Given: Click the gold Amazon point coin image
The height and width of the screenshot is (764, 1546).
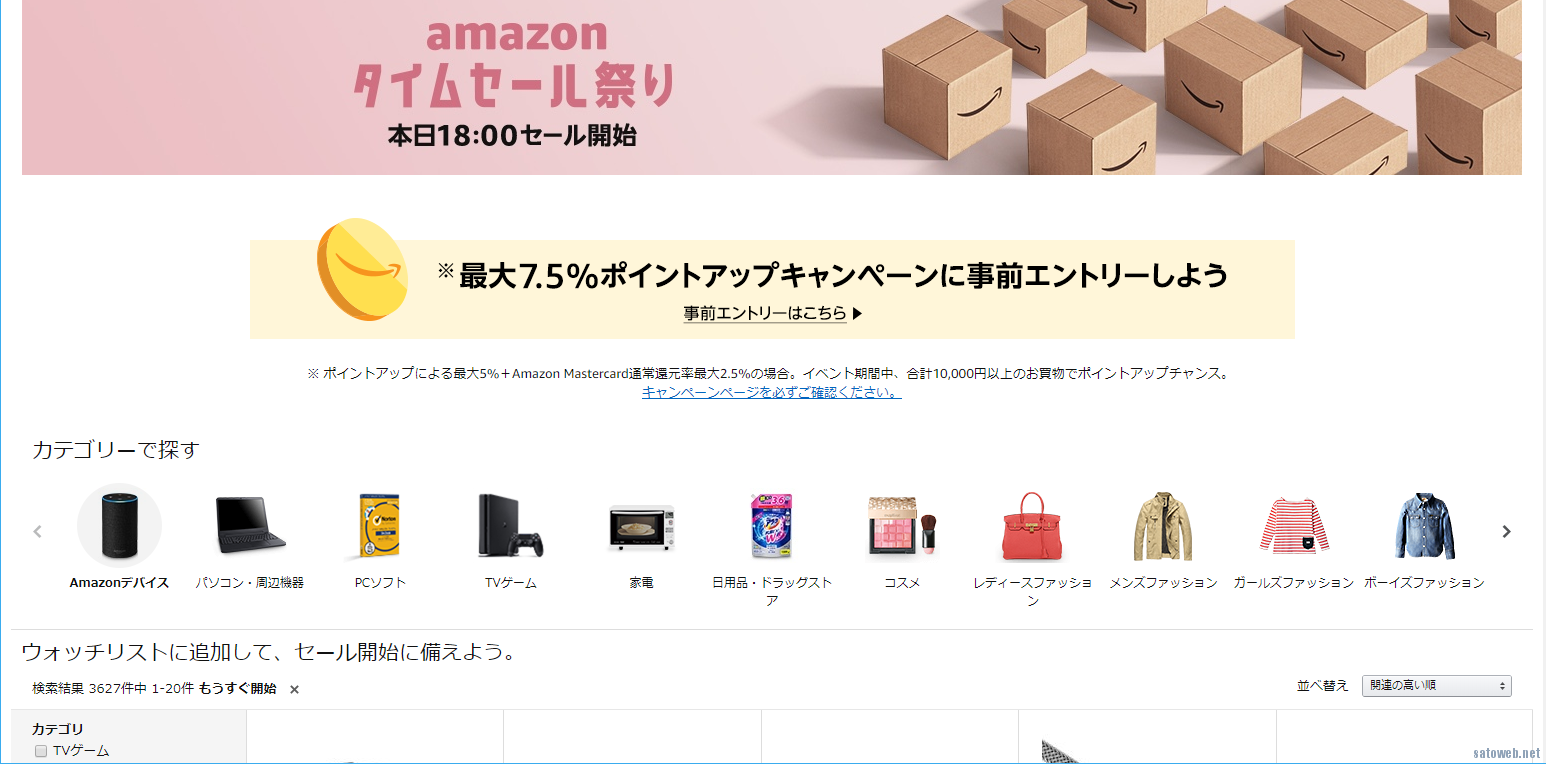Looking at the screenshot, I should coord(363,270).
